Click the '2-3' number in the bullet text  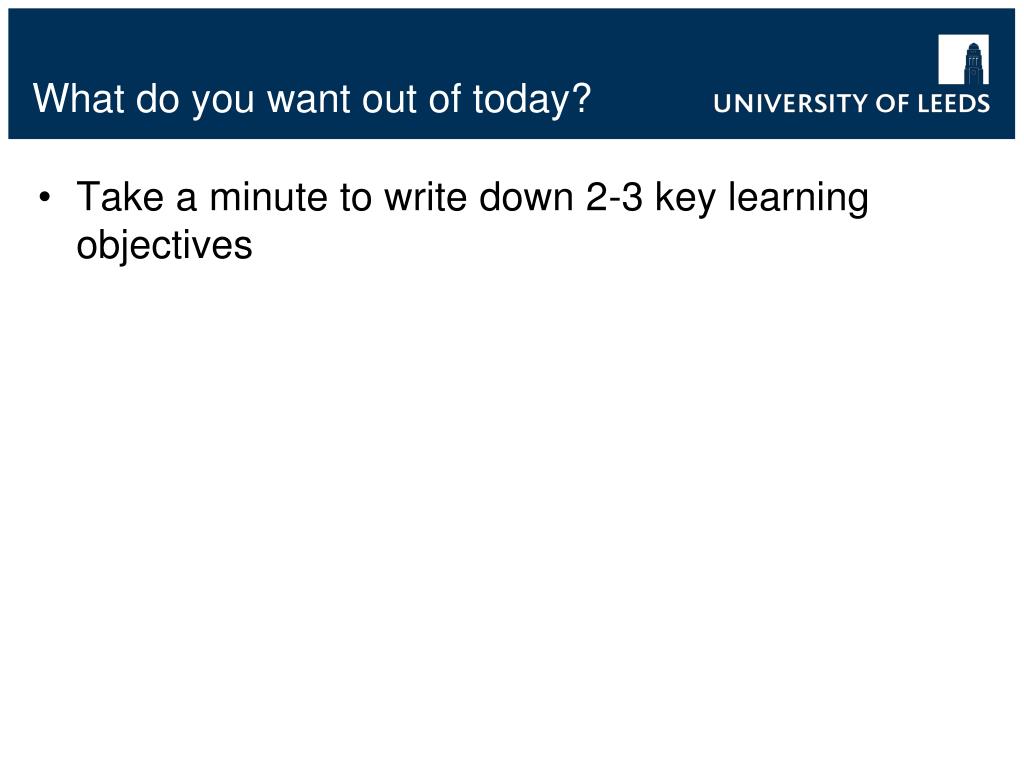click(615, 197)
